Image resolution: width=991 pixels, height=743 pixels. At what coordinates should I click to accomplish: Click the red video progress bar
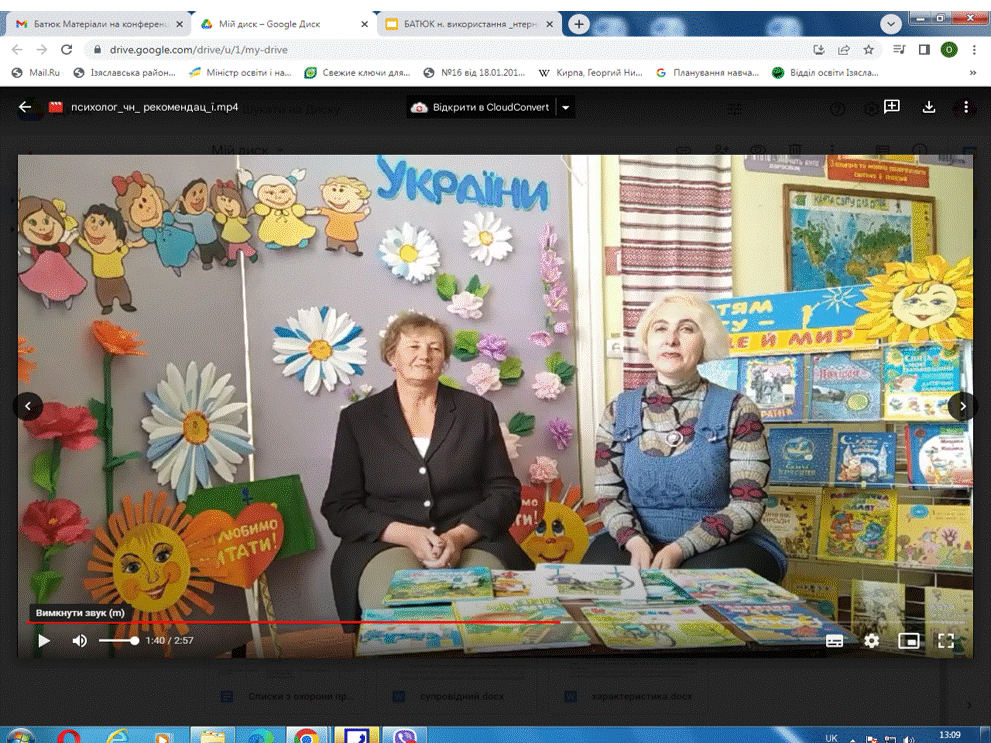point(300,622)
